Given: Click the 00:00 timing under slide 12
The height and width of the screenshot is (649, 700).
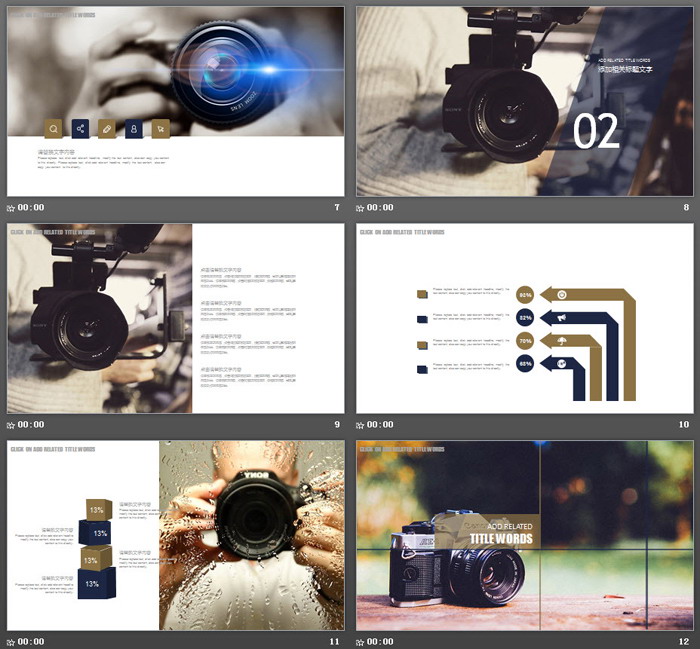Looking at the screenshot, I should pos(380,641).
